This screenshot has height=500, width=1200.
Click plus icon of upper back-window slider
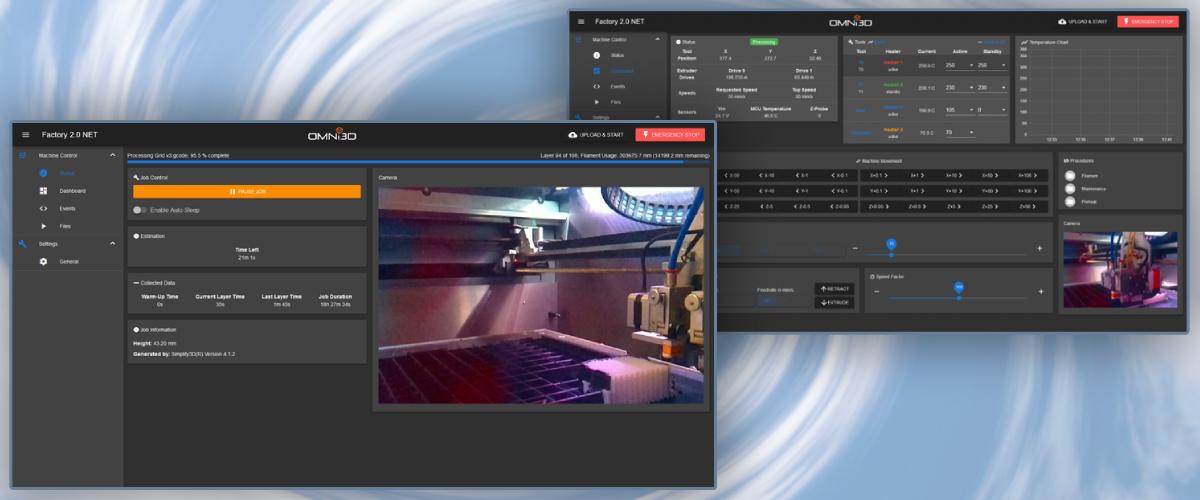point(1040,248)
